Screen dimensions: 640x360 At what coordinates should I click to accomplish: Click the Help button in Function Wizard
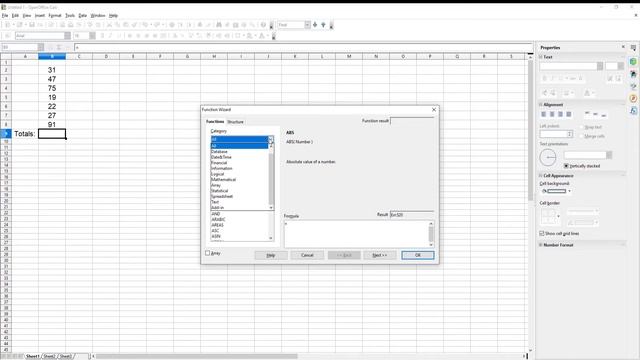[x=271, y=255]
